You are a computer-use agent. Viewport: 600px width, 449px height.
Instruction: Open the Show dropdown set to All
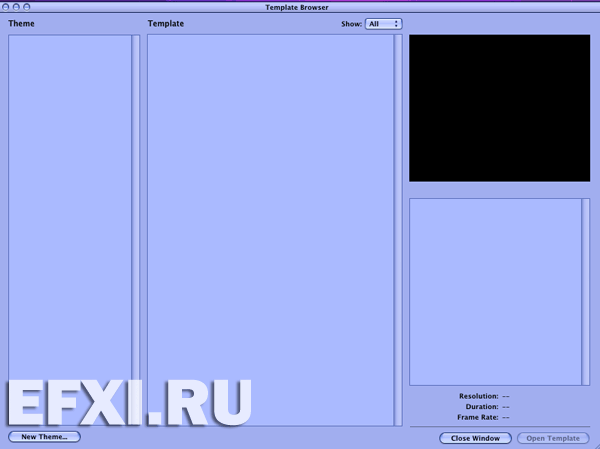coord(383,24)
